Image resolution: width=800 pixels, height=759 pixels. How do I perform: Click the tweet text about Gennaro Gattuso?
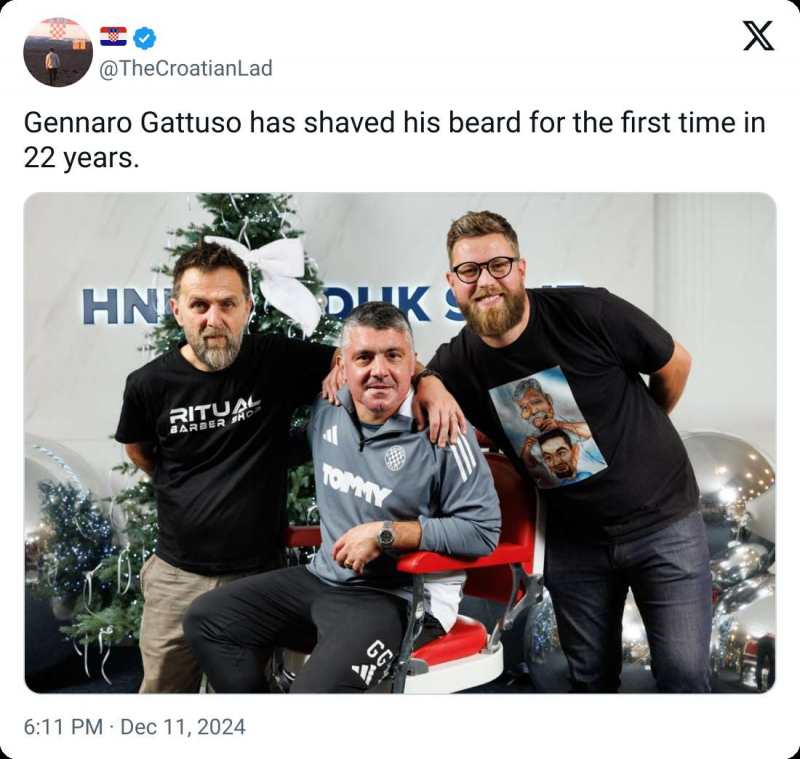[394, 140]
